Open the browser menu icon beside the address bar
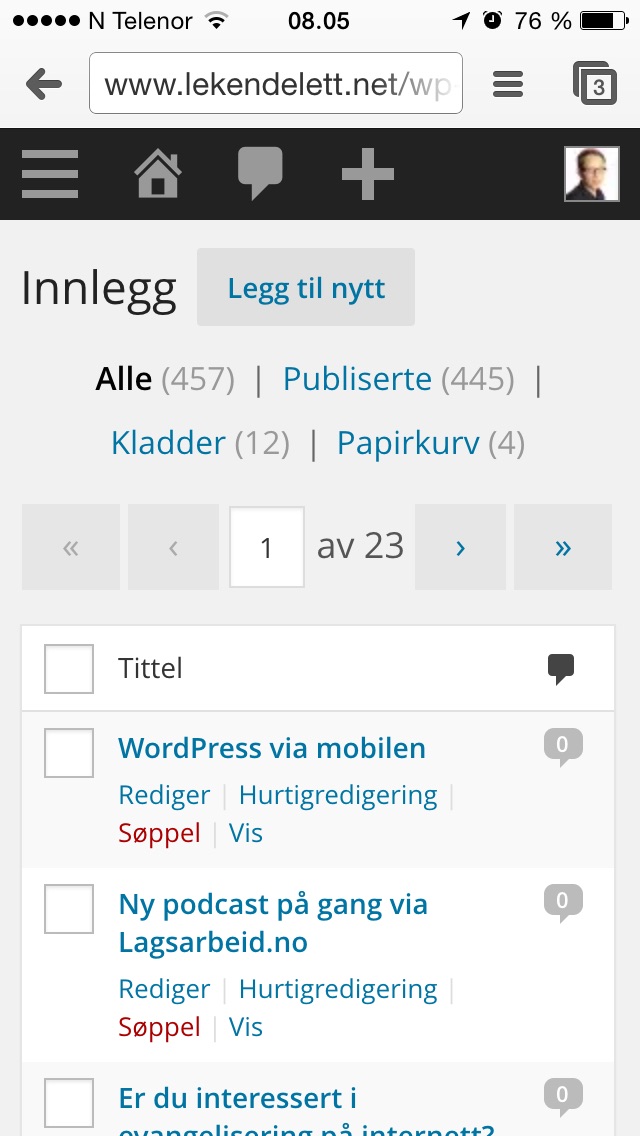 click(508, 84)
